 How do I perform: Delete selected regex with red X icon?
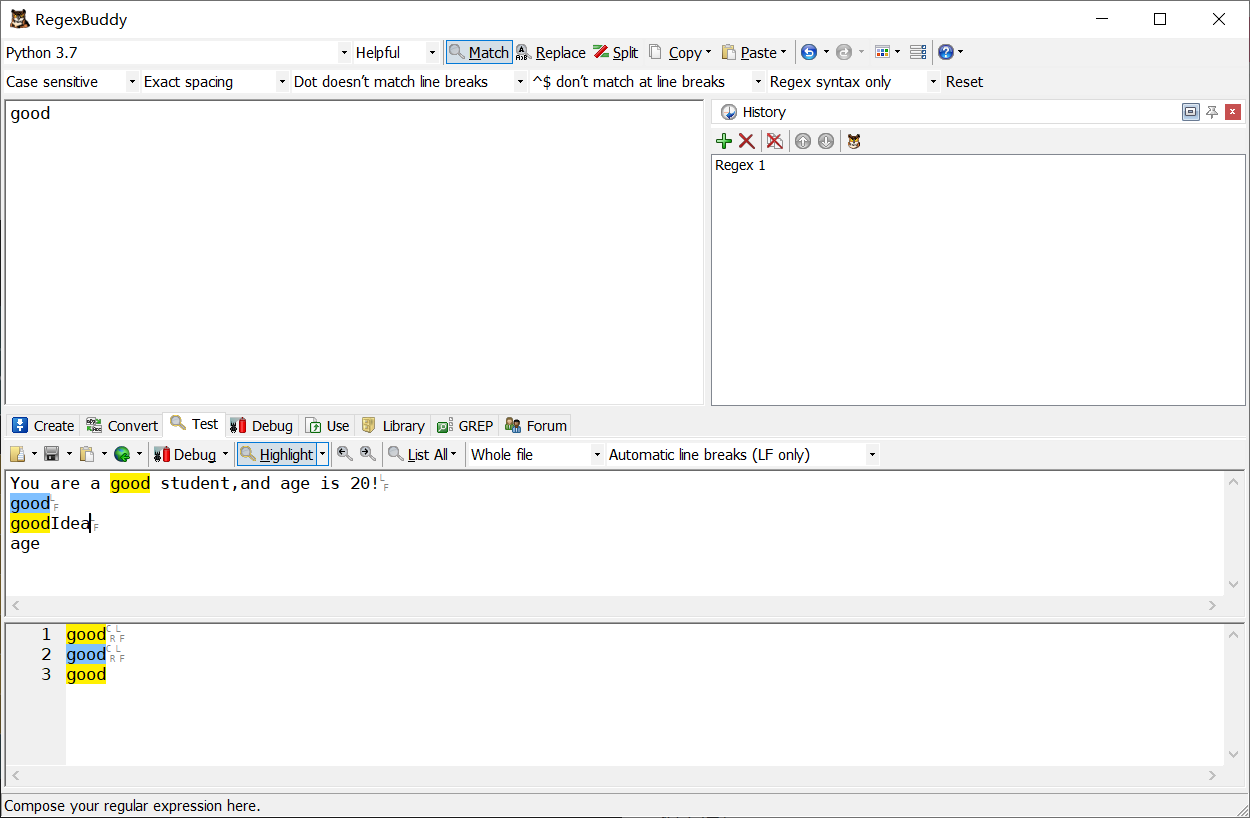pyautogui.click(x=747, y=141)
